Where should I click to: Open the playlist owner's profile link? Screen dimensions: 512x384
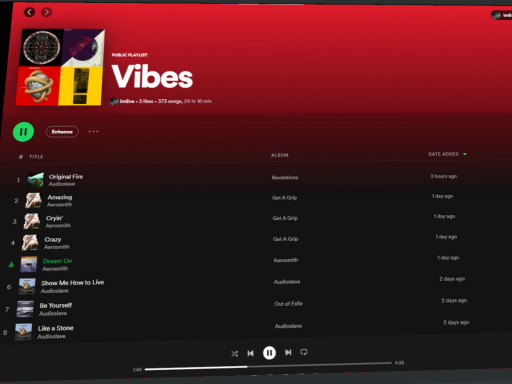click(x=127, y=101)
